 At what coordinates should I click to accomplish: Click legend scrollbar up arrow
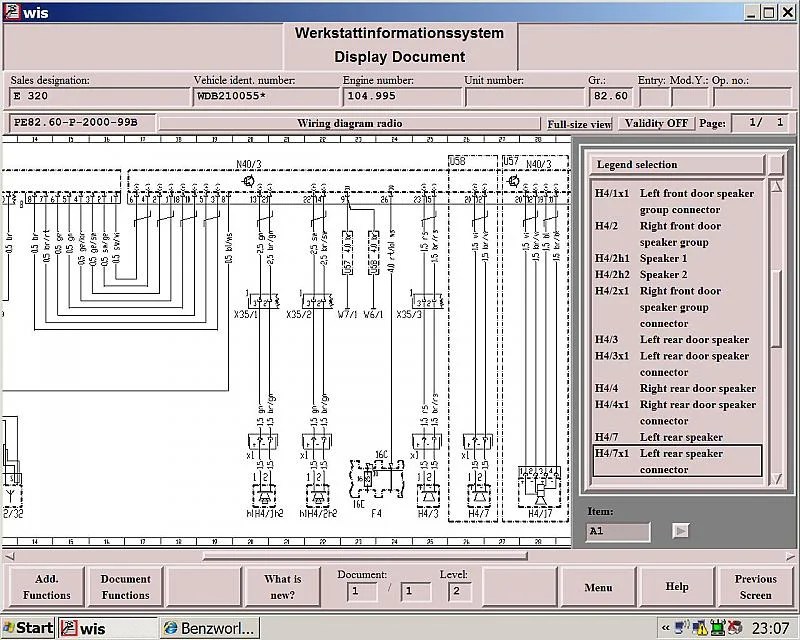776,186
